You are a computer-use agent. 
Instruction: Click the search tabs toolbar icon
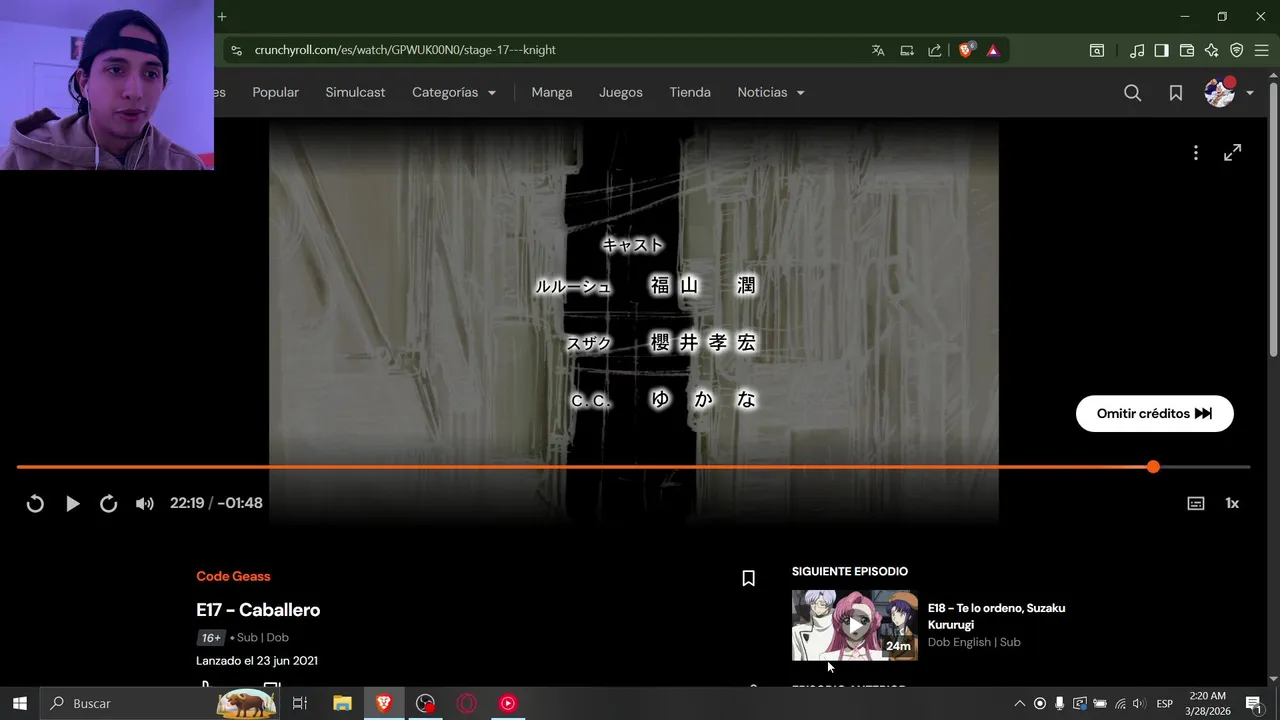(1097, 50)
